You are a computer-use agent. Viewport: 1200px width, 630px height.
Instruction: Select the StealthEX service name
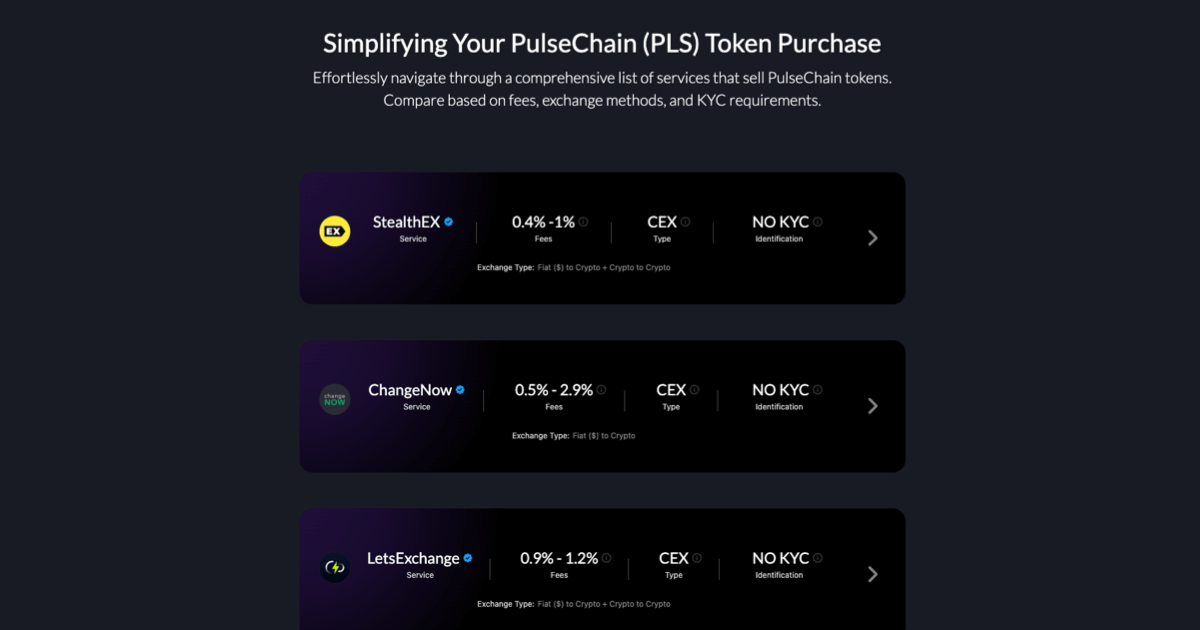408,222
